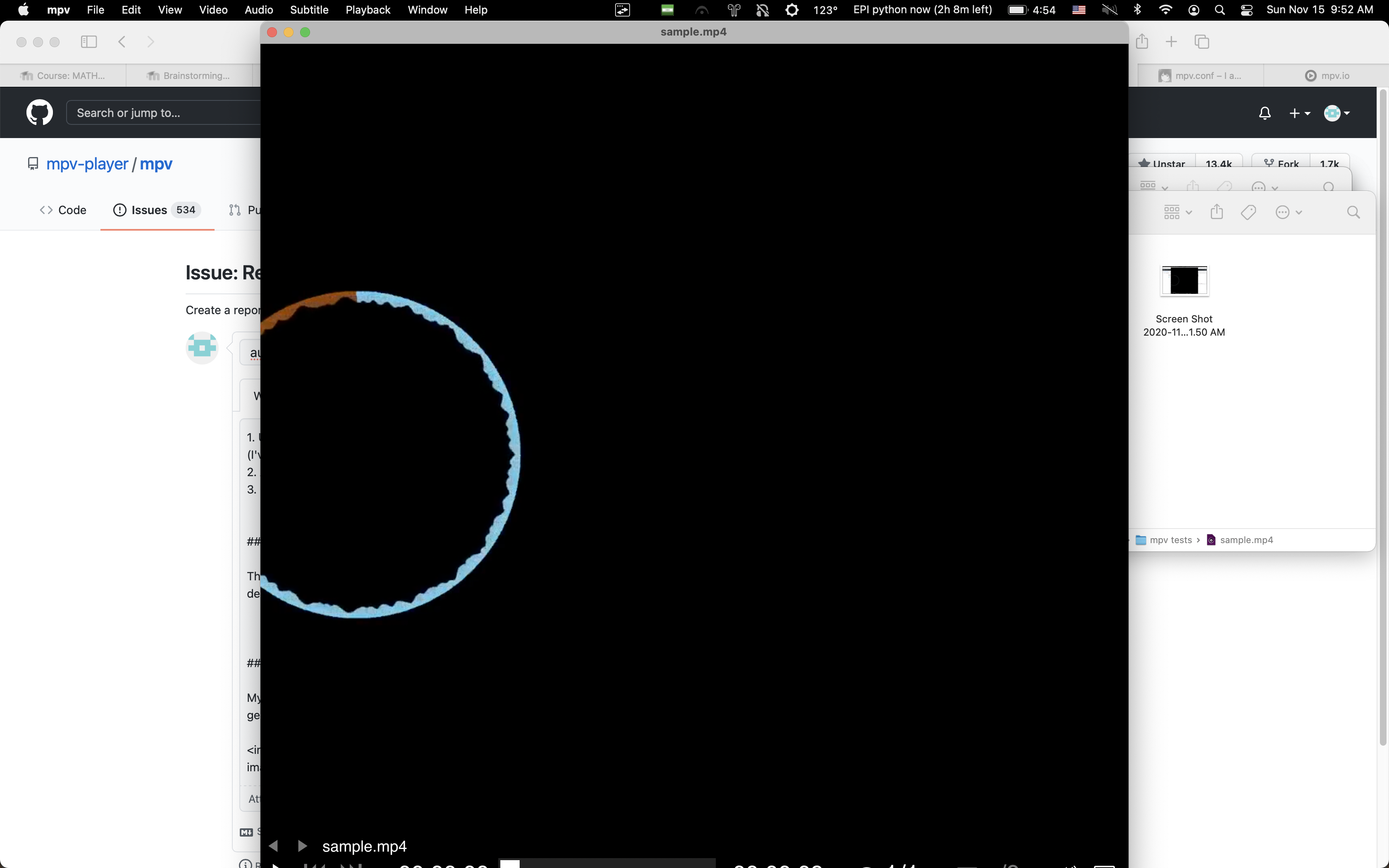Click the Unstar button on GitHub
The image size is (1389, 868).
1161,164
